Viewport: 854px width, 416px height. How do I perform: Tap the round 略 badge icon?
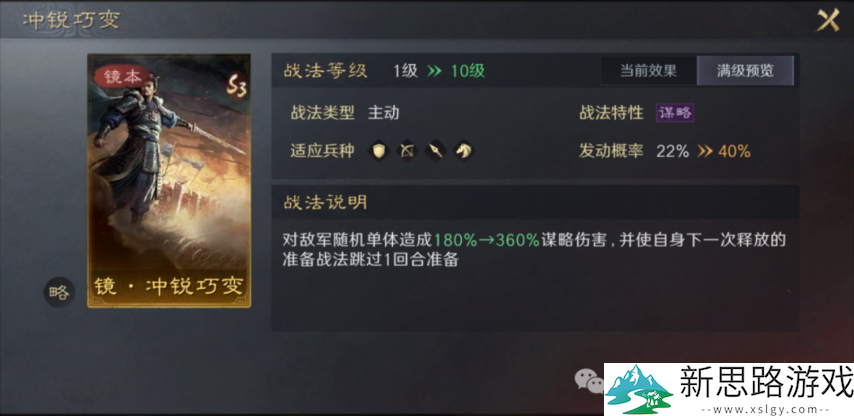point(59,292)
